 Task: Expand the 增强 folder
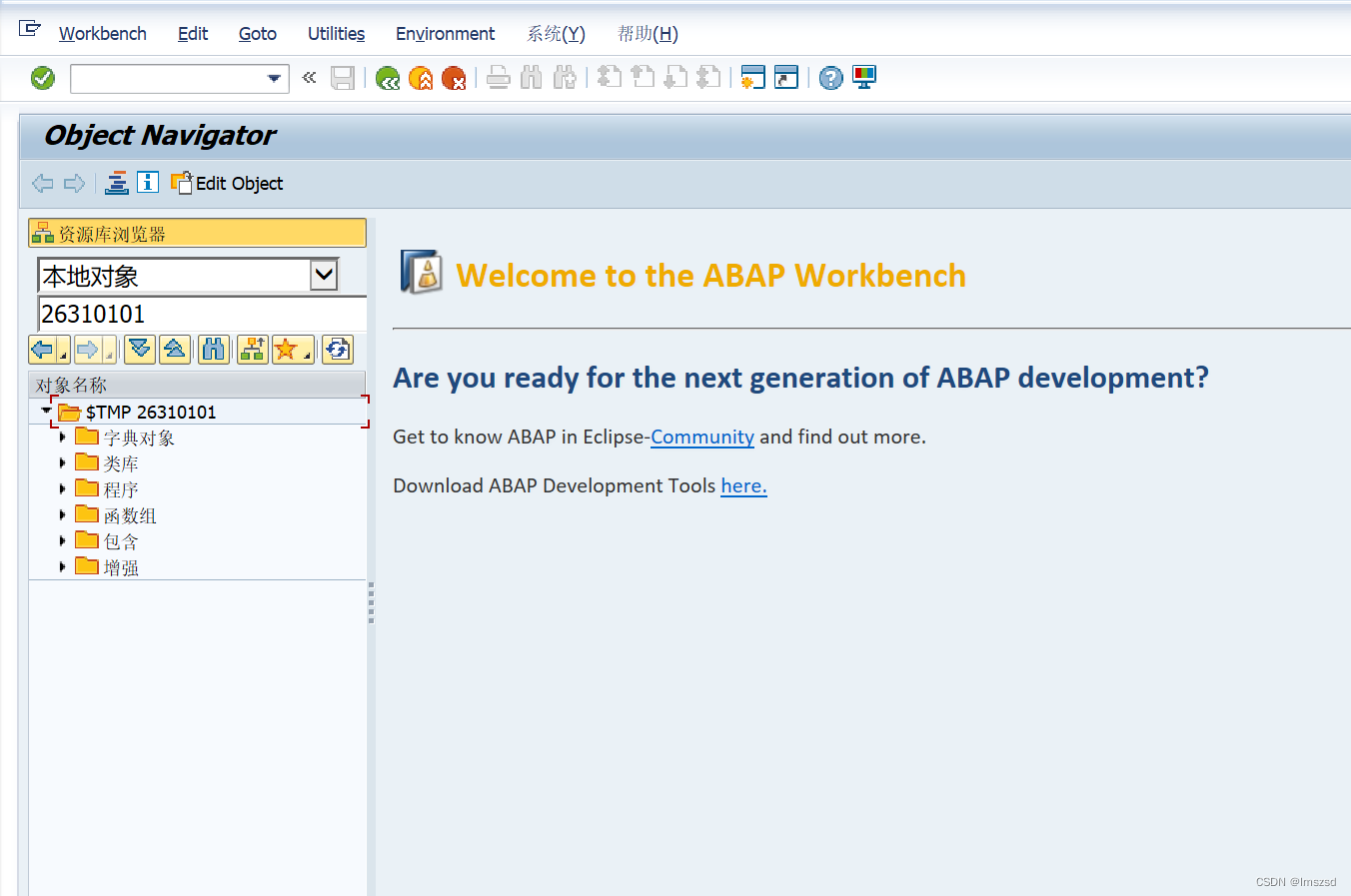pos(63,566)
